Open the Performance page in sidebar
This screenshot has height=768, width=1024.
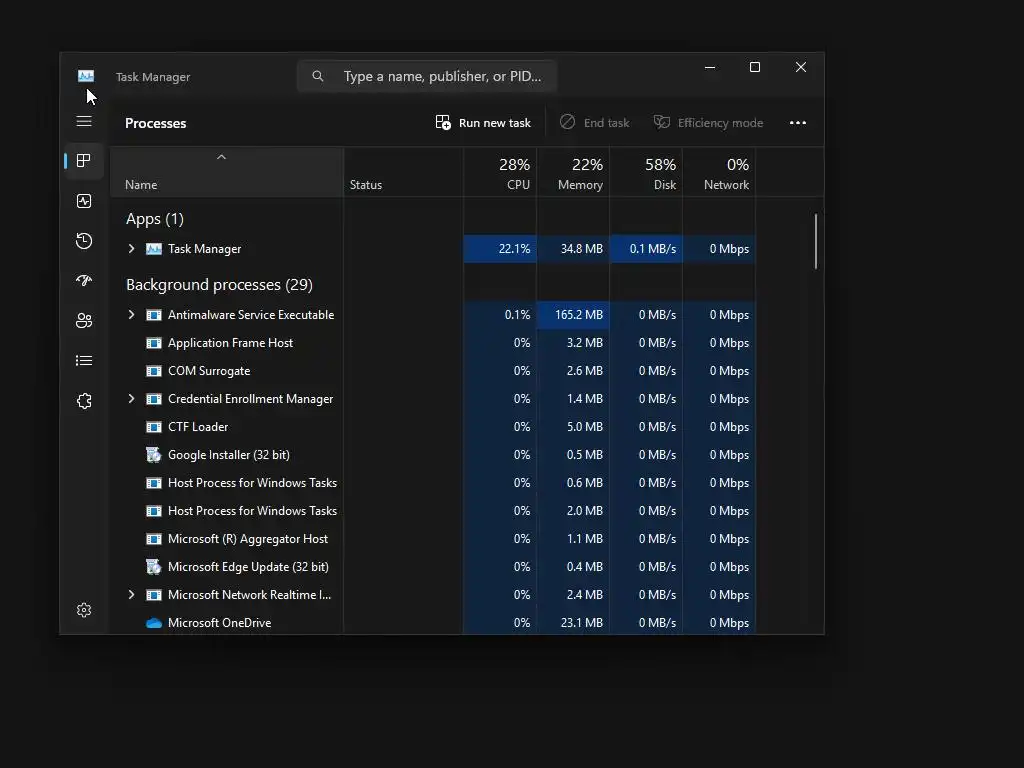coord(84,201)
